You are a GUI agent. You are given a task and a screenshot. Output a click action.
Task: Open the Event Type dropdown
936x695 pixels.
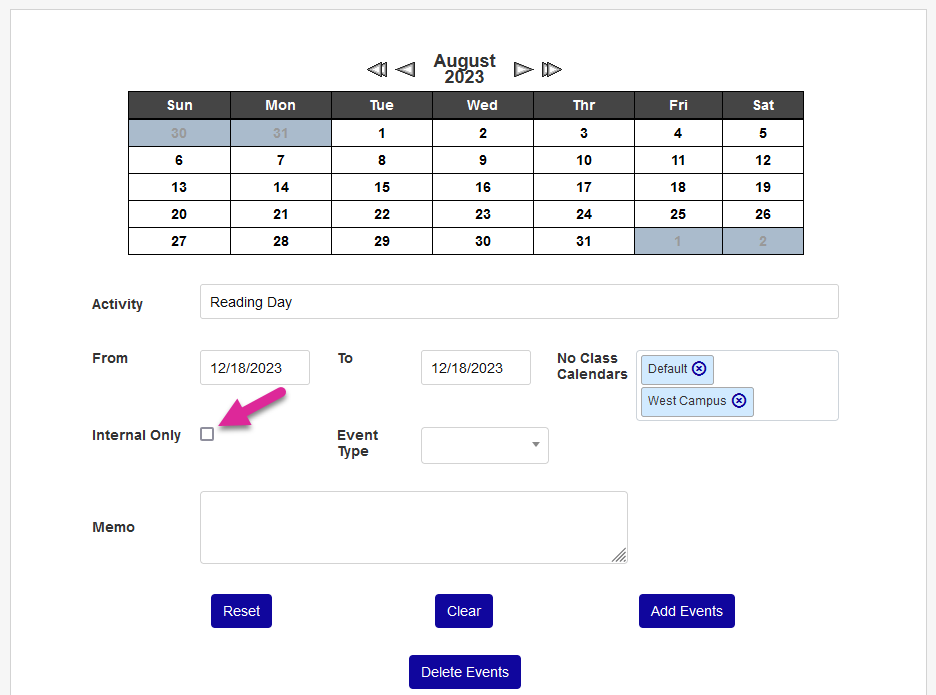(485, 445)
